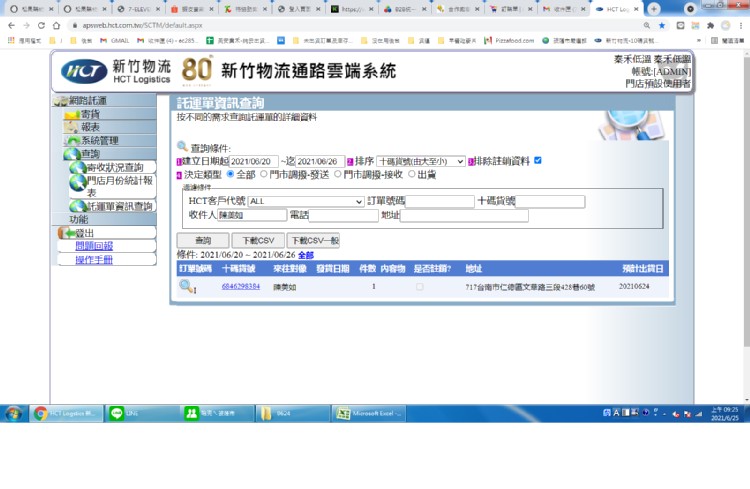The height and width of the screenshot is (489, 750).
Task: Open the 託運單資訊查詢 page
Action: [x=113, y=206]
